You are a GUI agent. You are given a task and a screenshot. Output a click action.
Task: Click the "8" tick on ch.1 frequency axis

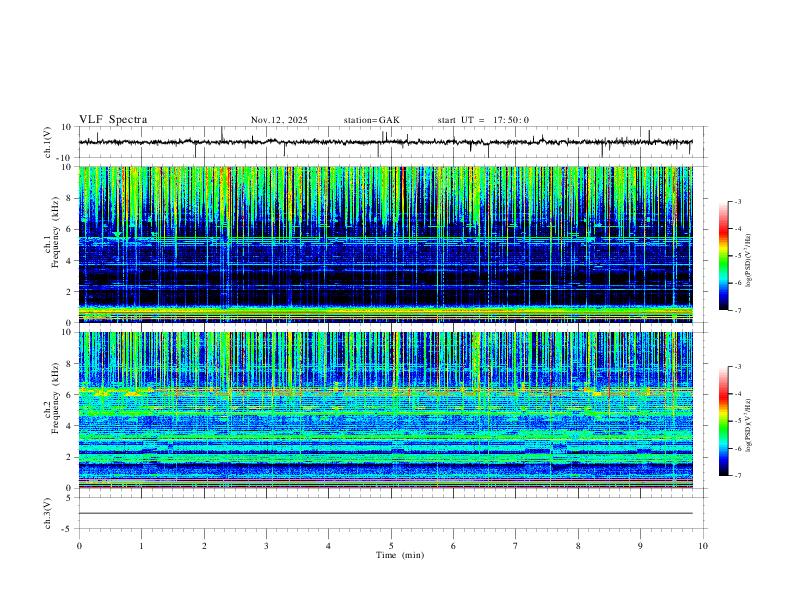70,198
